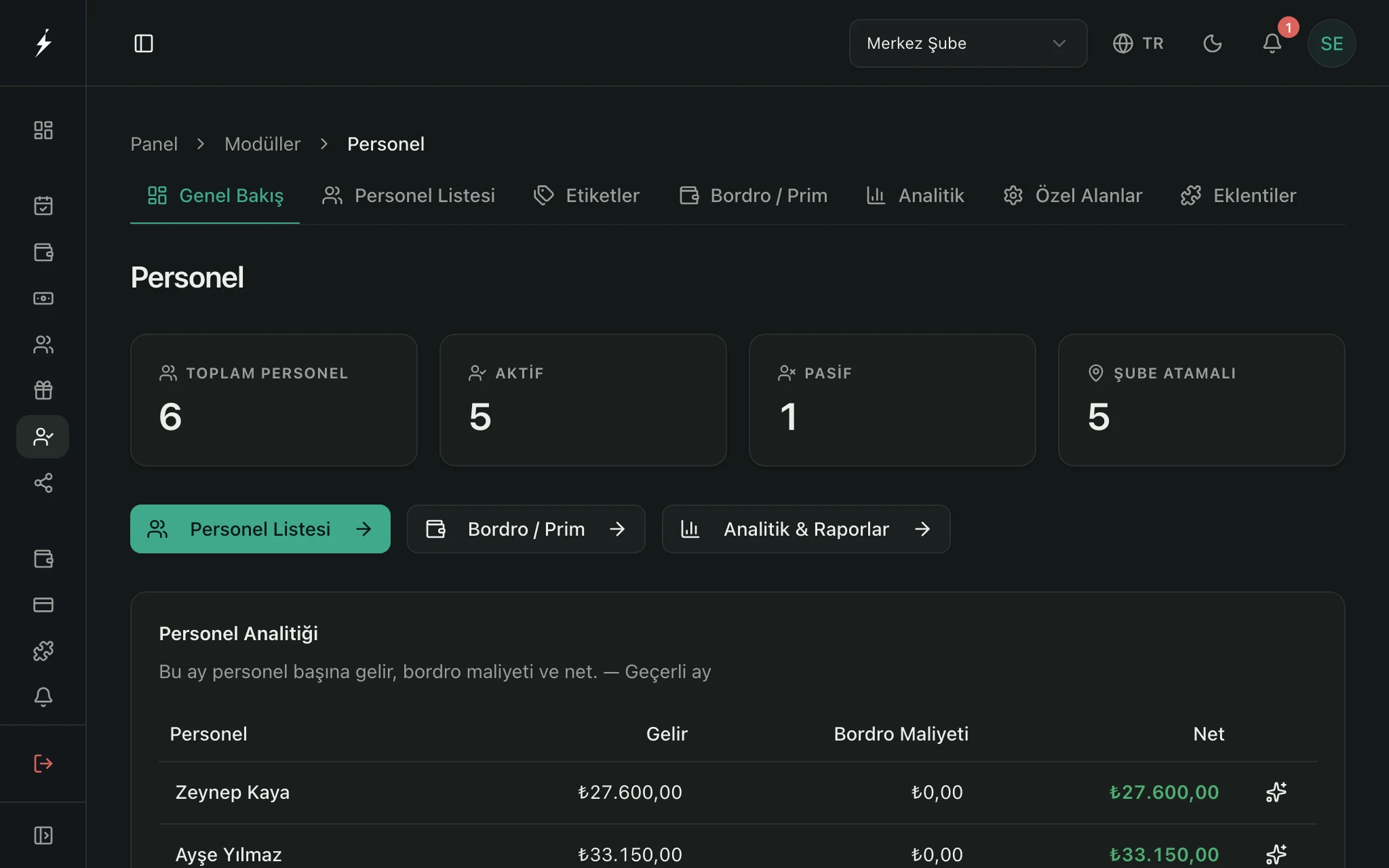Select the Genel Bakış tab
The height and width of the screenshot is (868, 1389).
[x=215, y=195]
